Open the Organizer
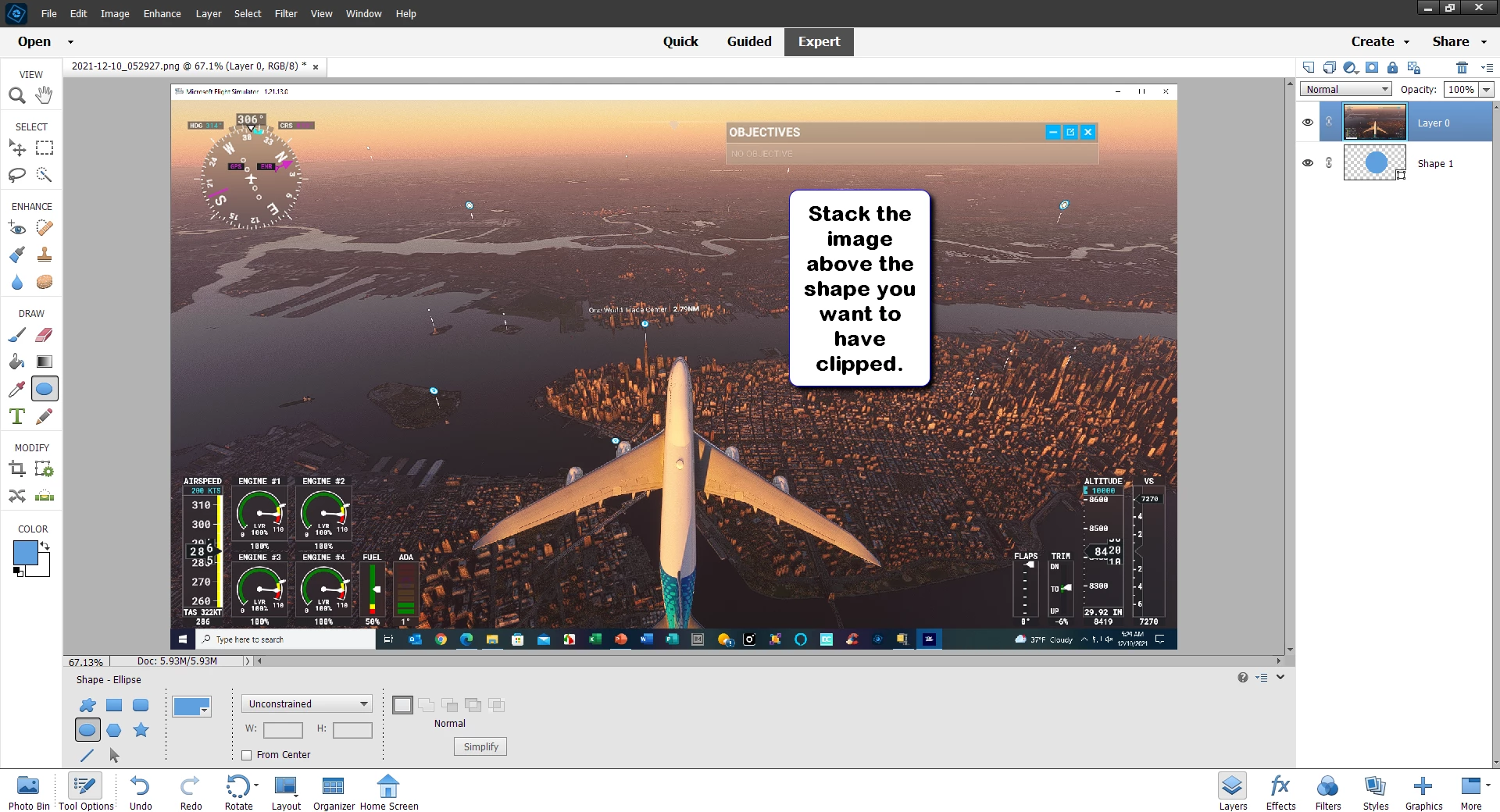 click(334, 792)
